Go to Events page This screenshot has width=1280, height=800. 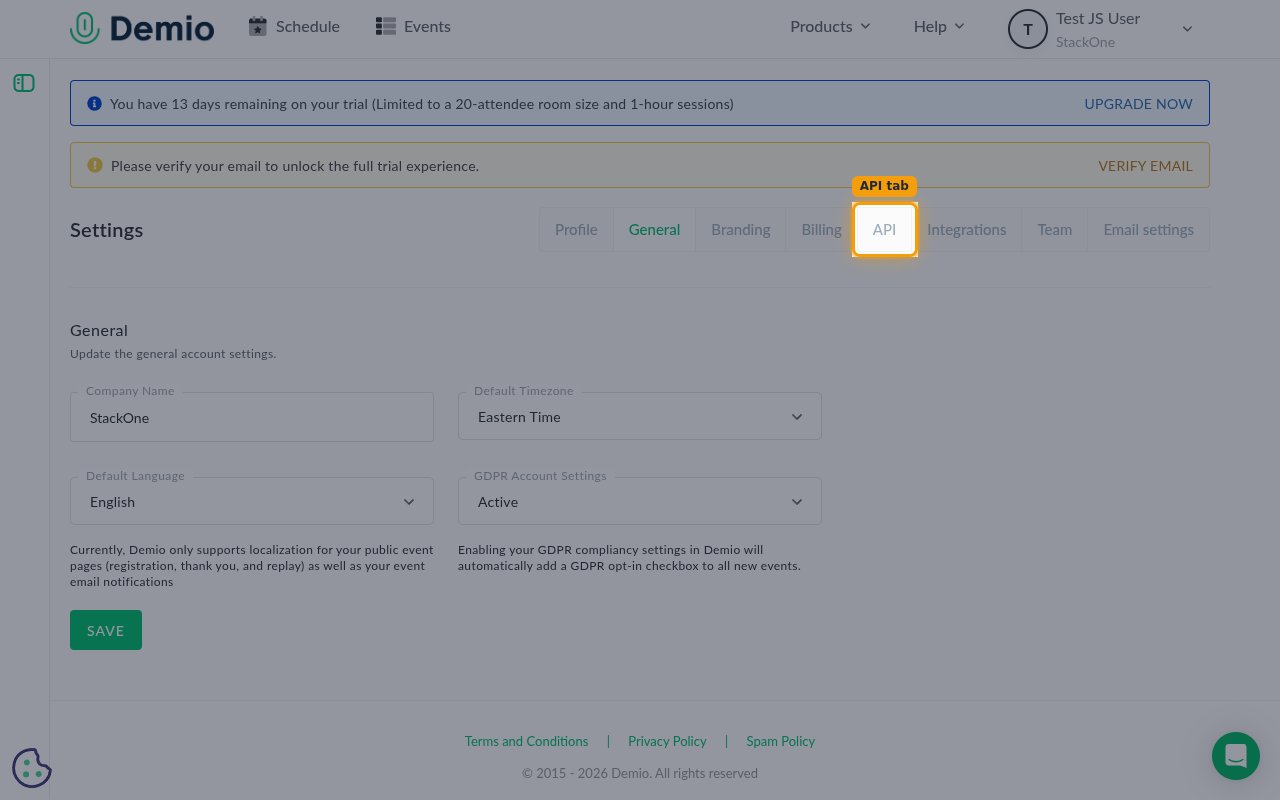[x=413, y=26]
